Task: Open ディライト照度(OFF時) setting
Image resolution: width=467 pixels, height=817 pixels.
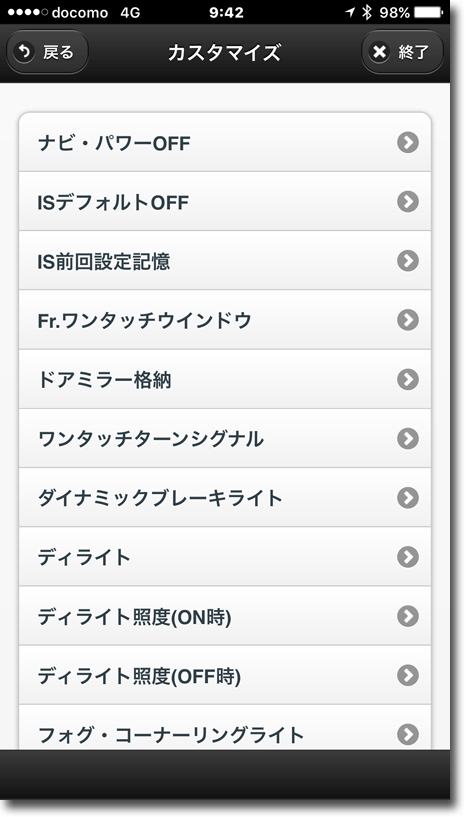Action: click(225, 675)
